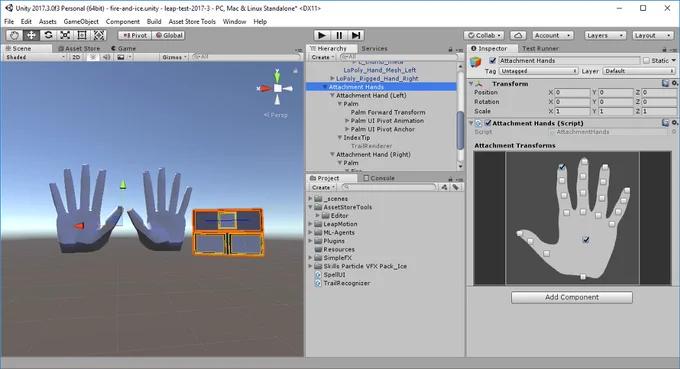Switch to the Test Runner tab

(x=540, y=49)
